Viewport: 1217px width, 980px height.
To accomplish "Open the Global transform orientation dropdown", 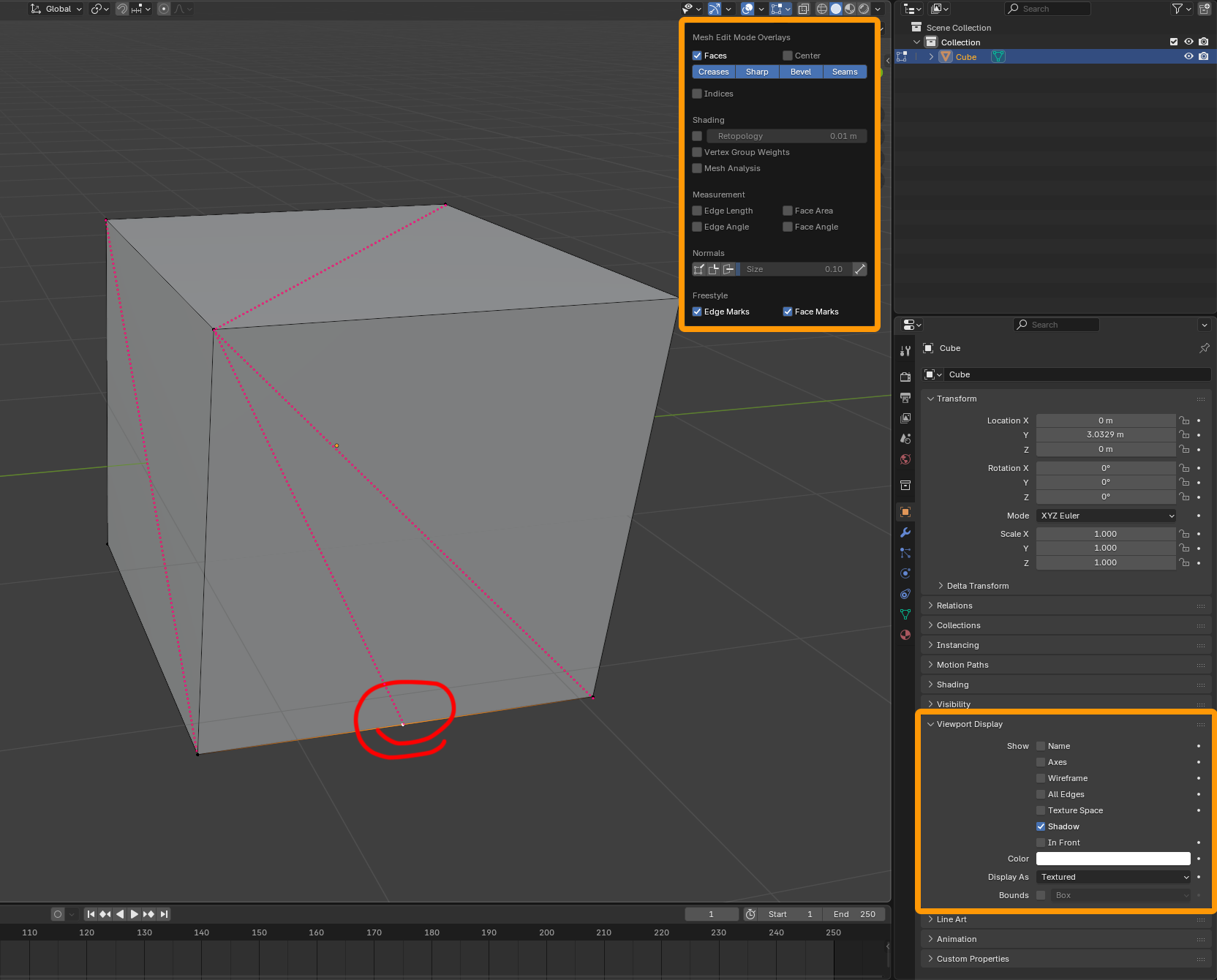I will point(57,9).
